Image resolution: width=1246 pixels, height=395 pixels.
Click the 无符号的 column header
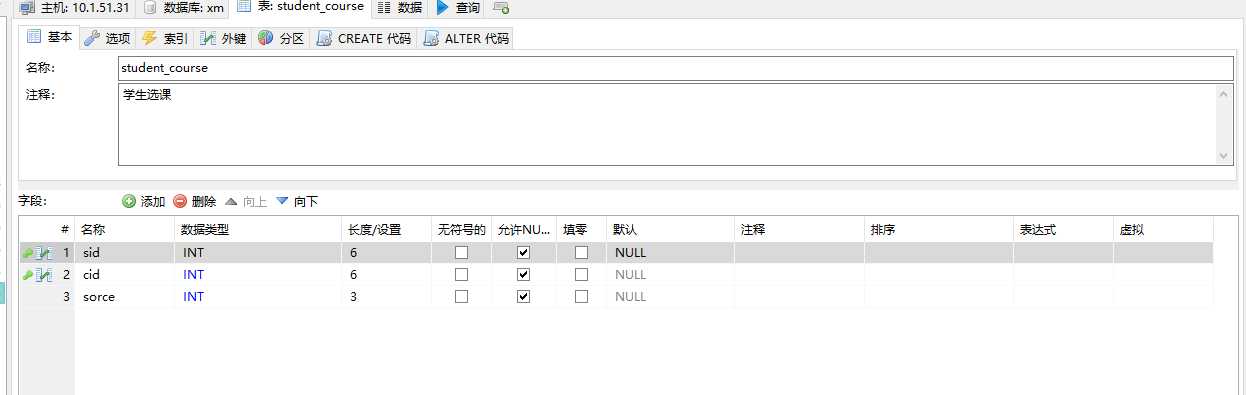[461, 230]
